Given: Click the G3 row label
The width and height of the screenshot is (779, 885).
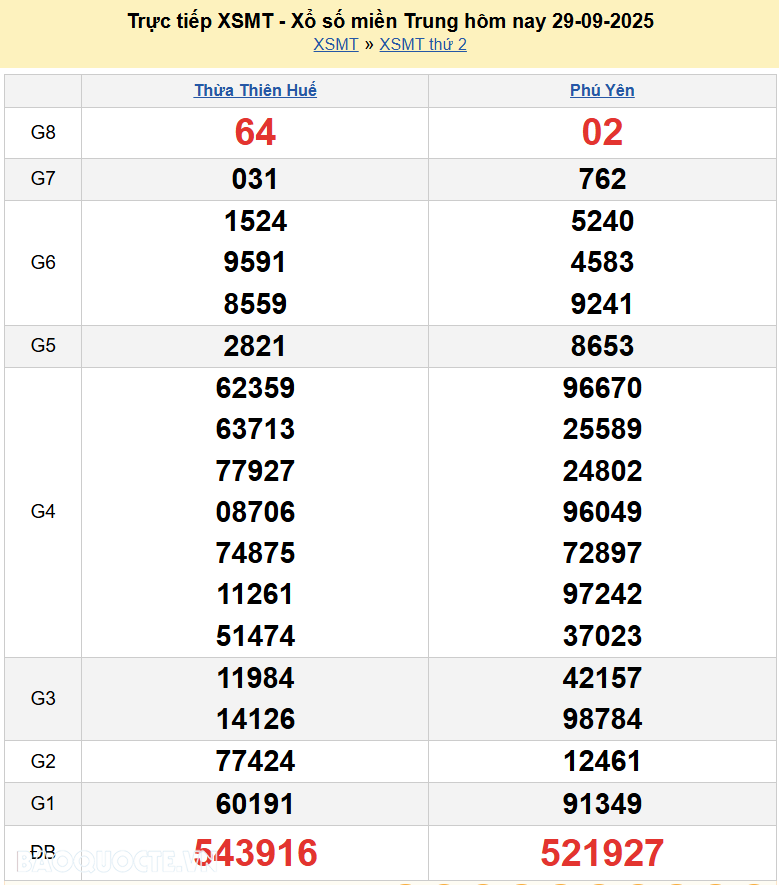Looking at the screenshot, I should [x=43, y=698].
